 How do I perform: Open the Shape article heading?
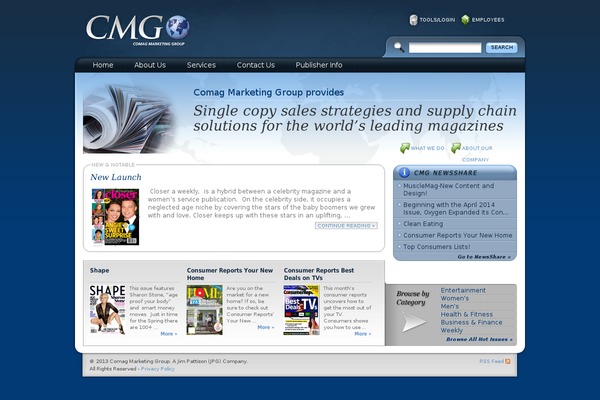[99, 270]
